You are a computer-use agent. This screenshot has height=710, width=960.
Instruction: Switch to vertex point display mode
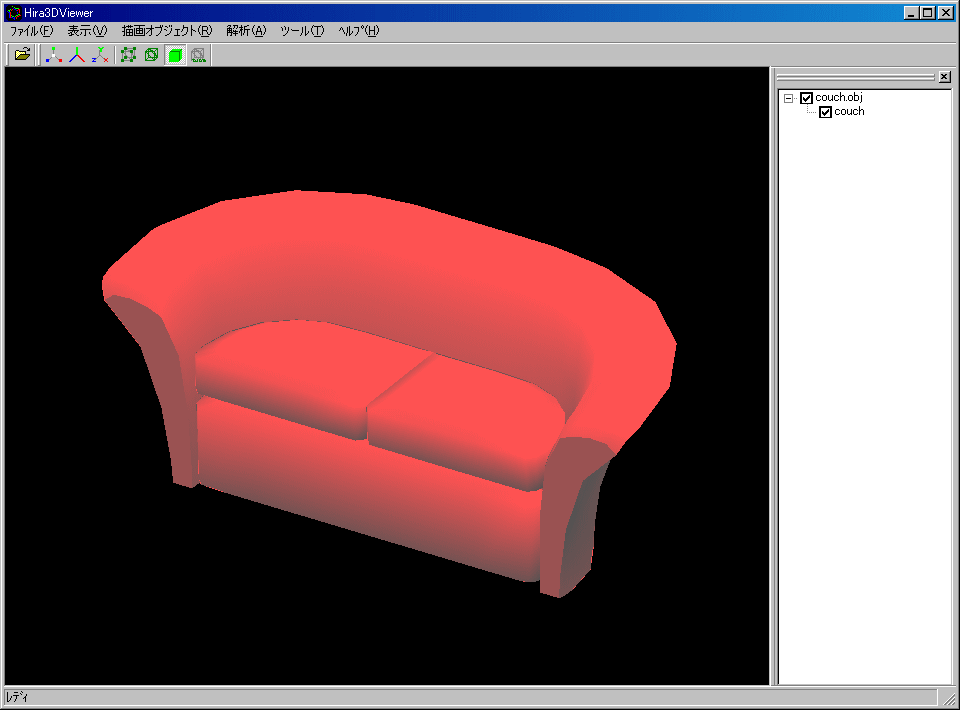tap(128, 55)
